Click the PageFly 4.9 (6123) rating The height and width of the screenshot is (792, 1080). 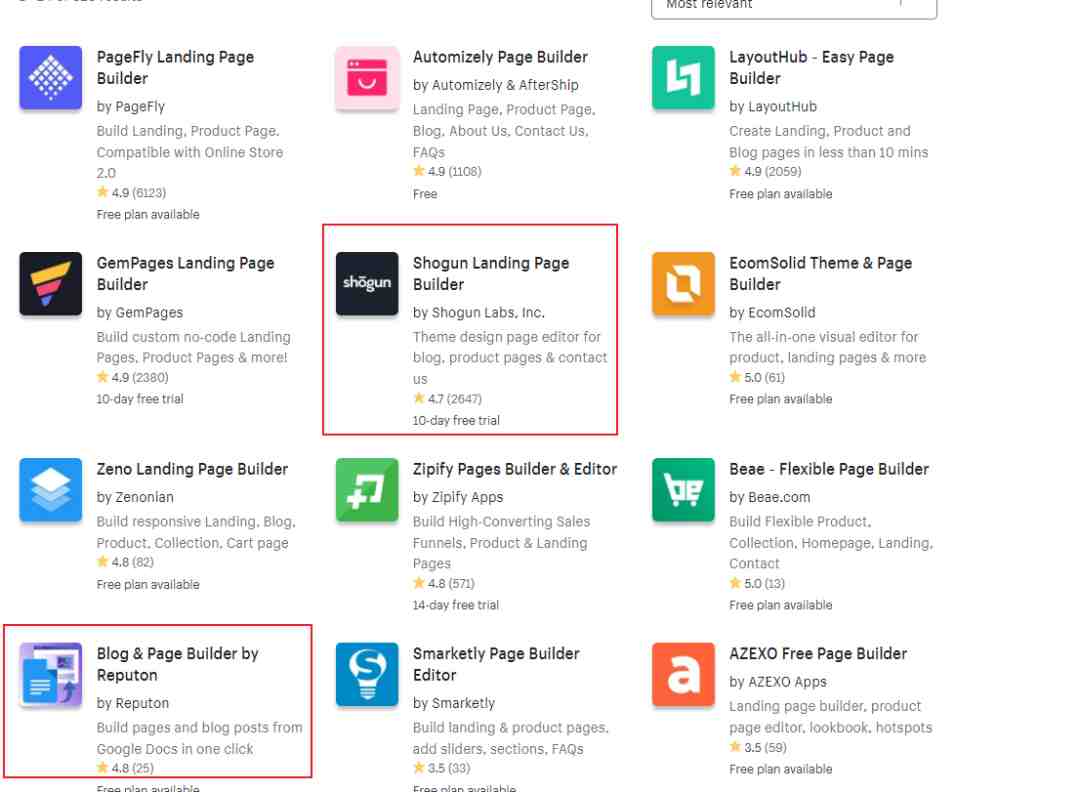point(132,193)
